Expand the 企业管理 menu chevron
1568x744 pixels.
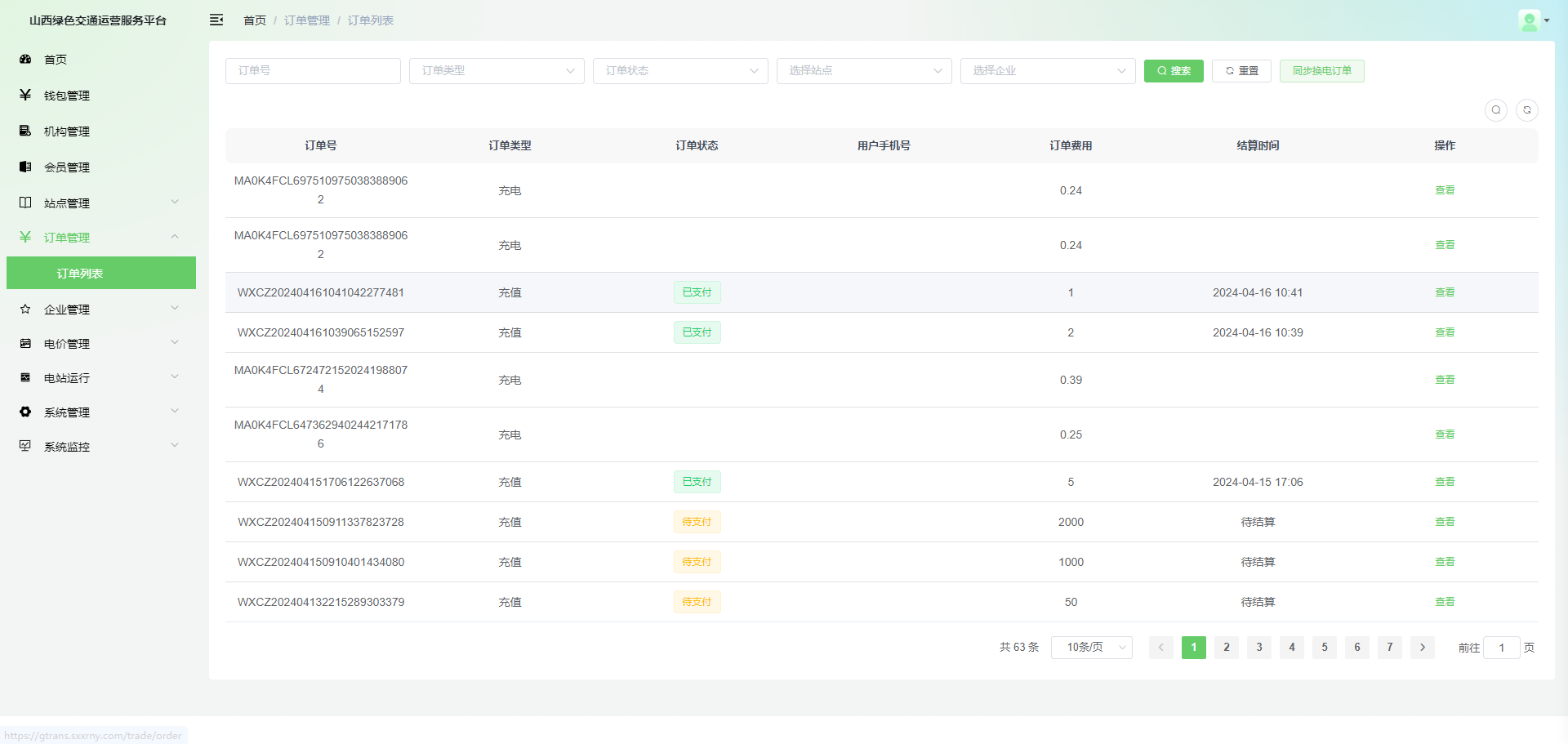pos(175,308)
